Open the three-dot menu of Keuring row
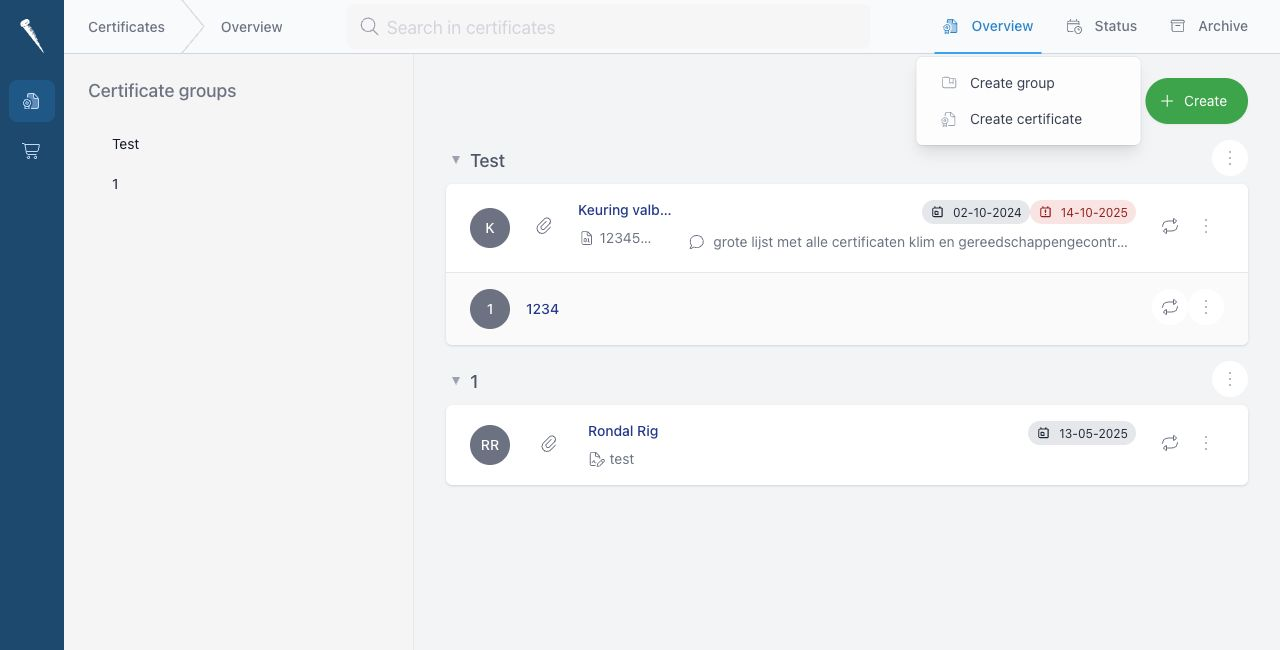1280x650 pixels. click(x=1206, y=226)
